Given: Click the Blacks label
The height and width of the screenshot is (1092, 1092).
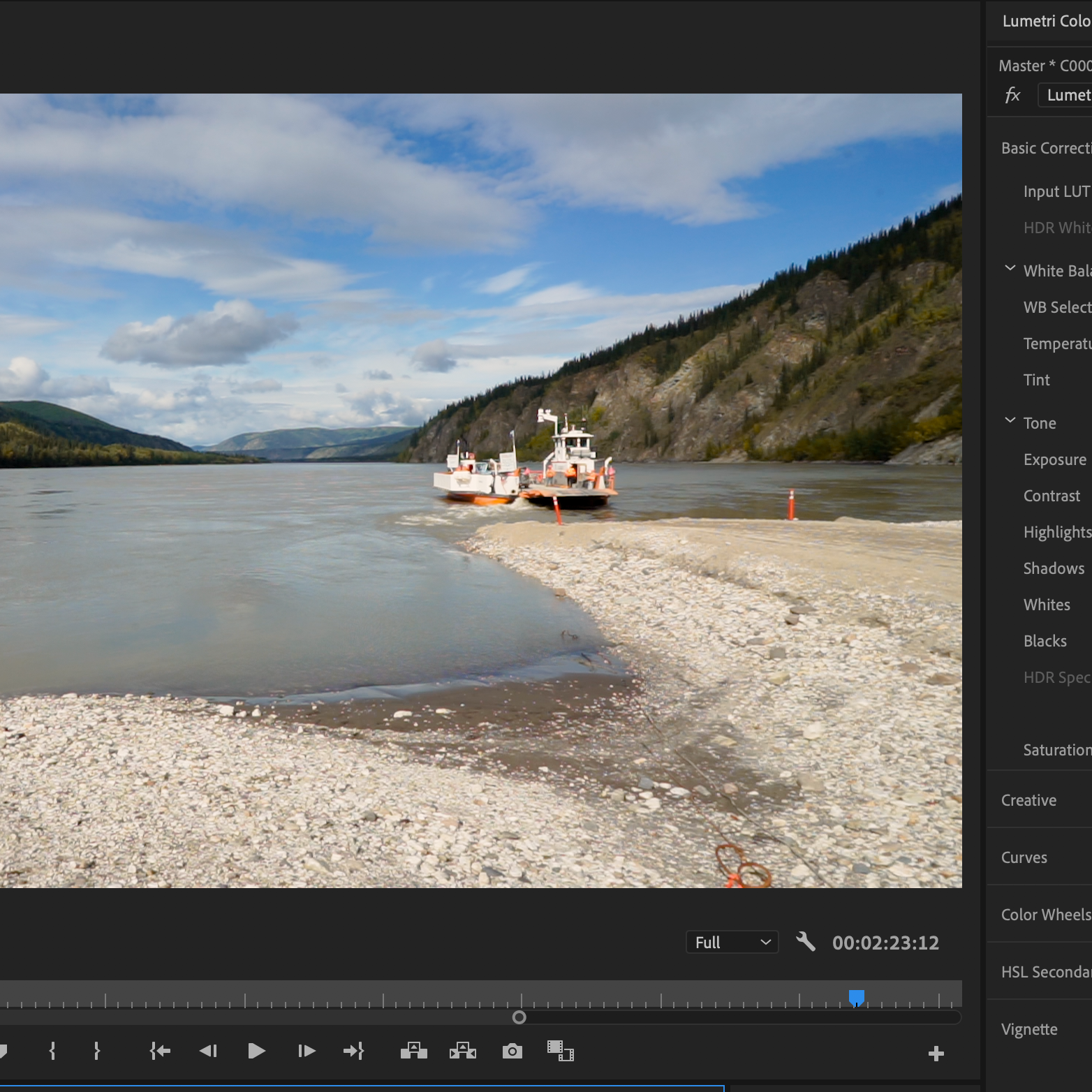Looking at the screenshot, I should 1045,641.
